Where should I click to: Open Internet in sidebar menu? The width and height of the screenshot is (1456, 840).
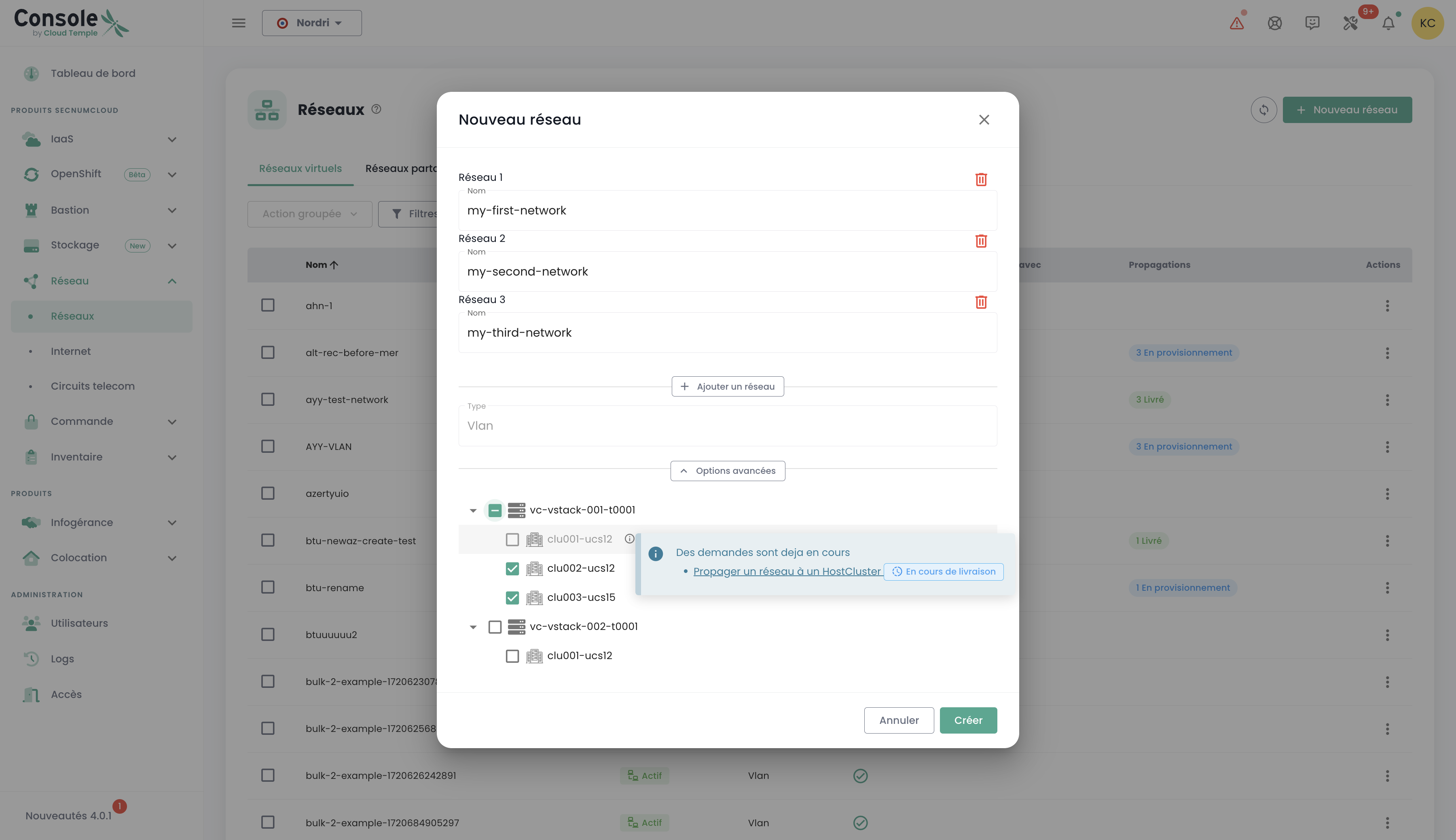pos(70,351)
